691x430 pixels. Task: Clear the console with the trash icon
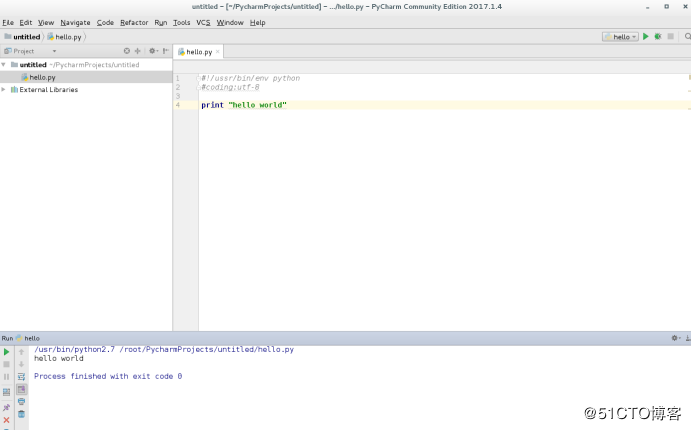click(21, 414)
